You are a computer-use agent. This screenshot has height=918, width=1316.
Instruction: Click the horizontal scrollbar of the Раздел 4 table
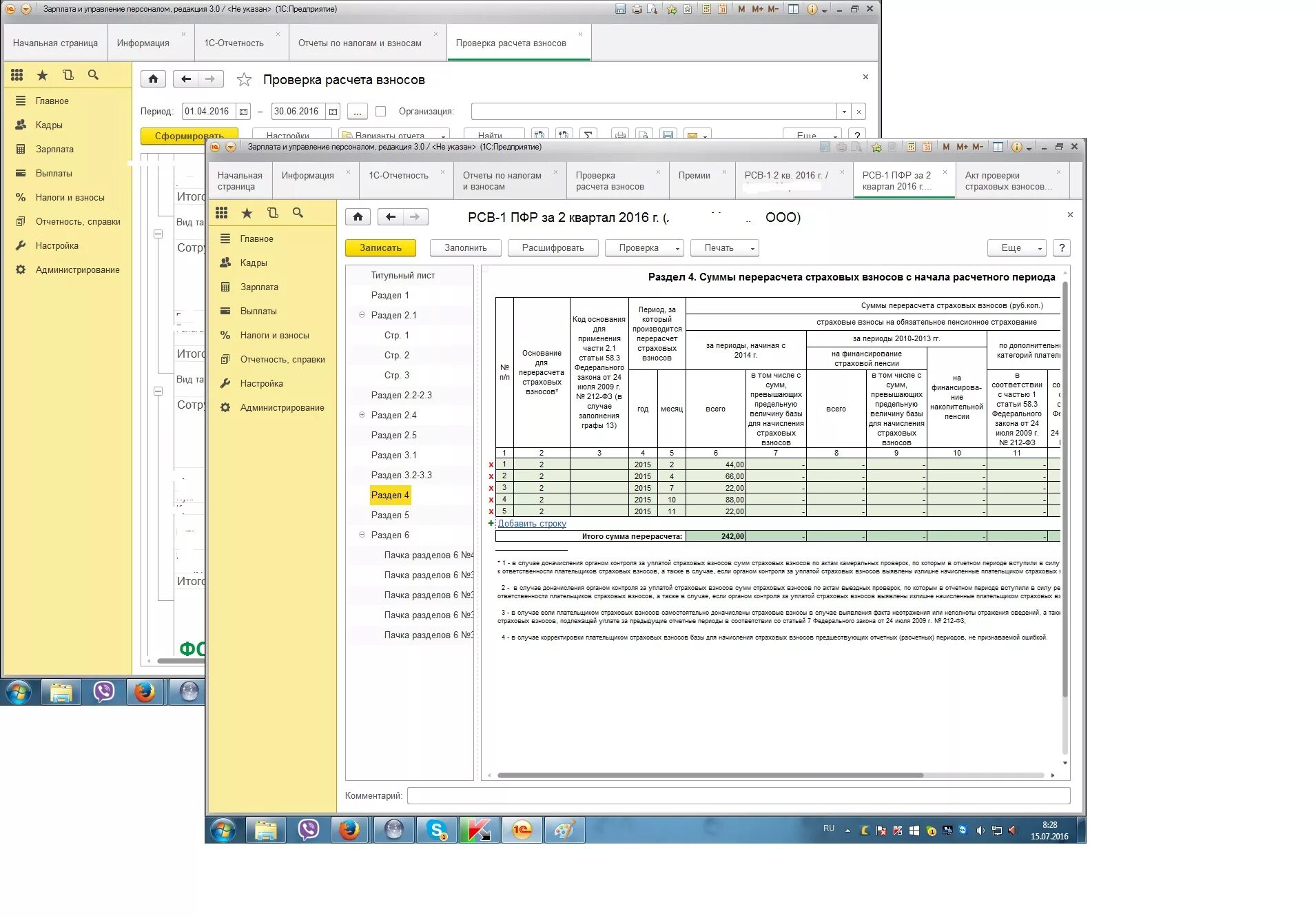tap(710, 775)
